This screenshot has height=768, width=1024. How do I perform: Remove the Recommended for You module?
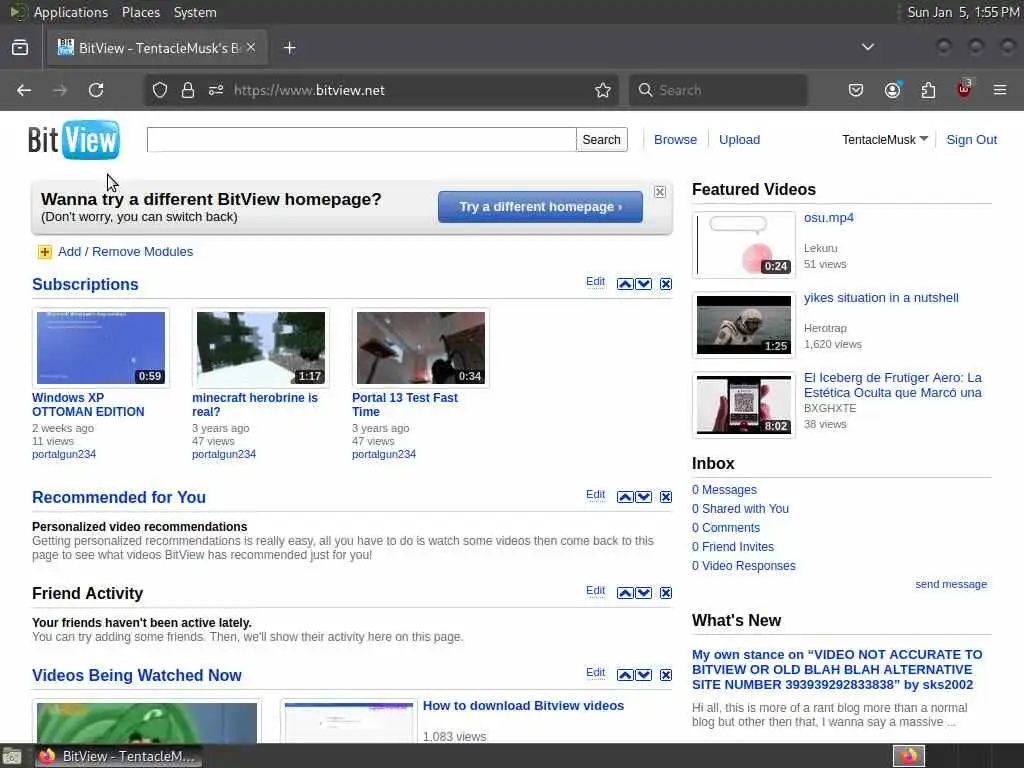click(x=665, y=497)
